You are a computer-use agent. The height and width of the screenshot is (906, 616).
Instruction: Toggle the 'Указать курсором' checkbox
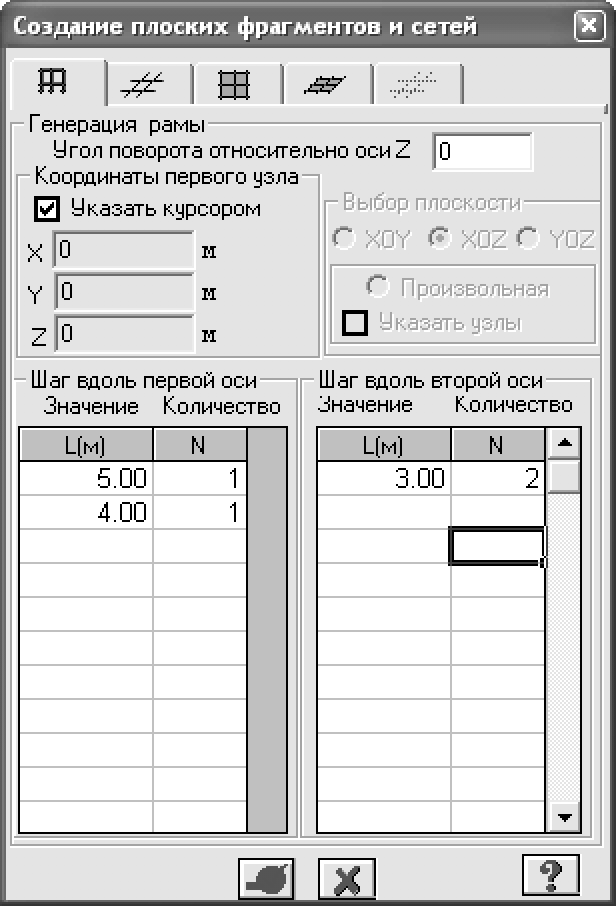(x=46, y=209)
